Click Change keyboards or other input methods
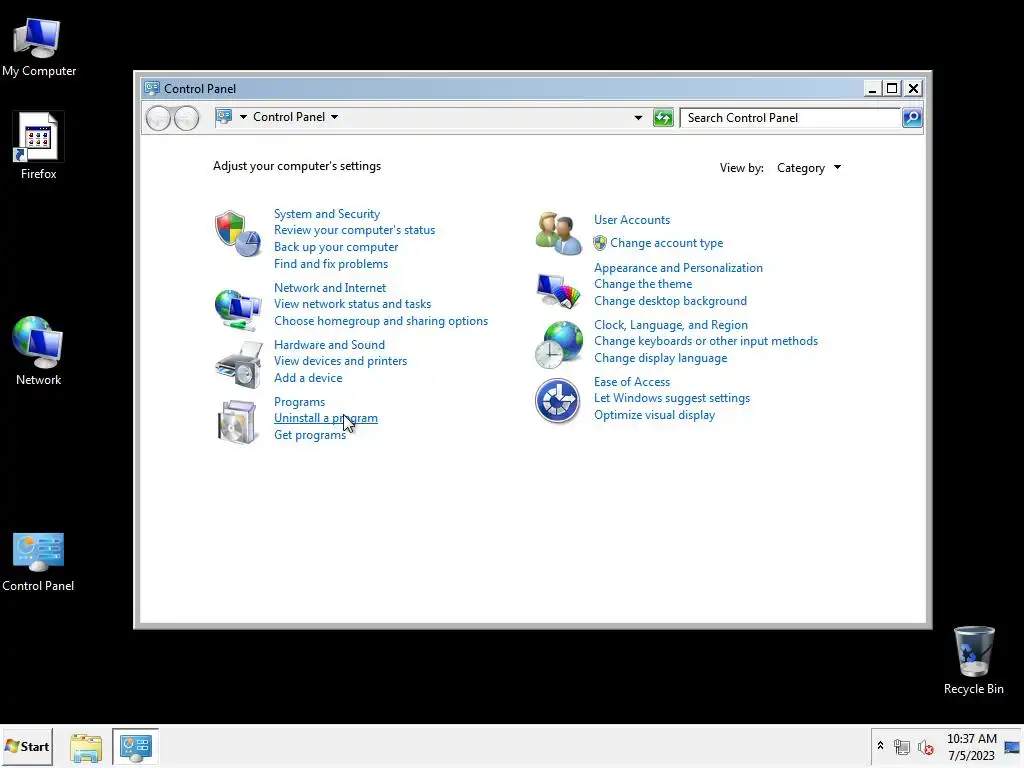The width and height of the screenshot is (1024, 768). pyautogui.click(x=705, y=341)
